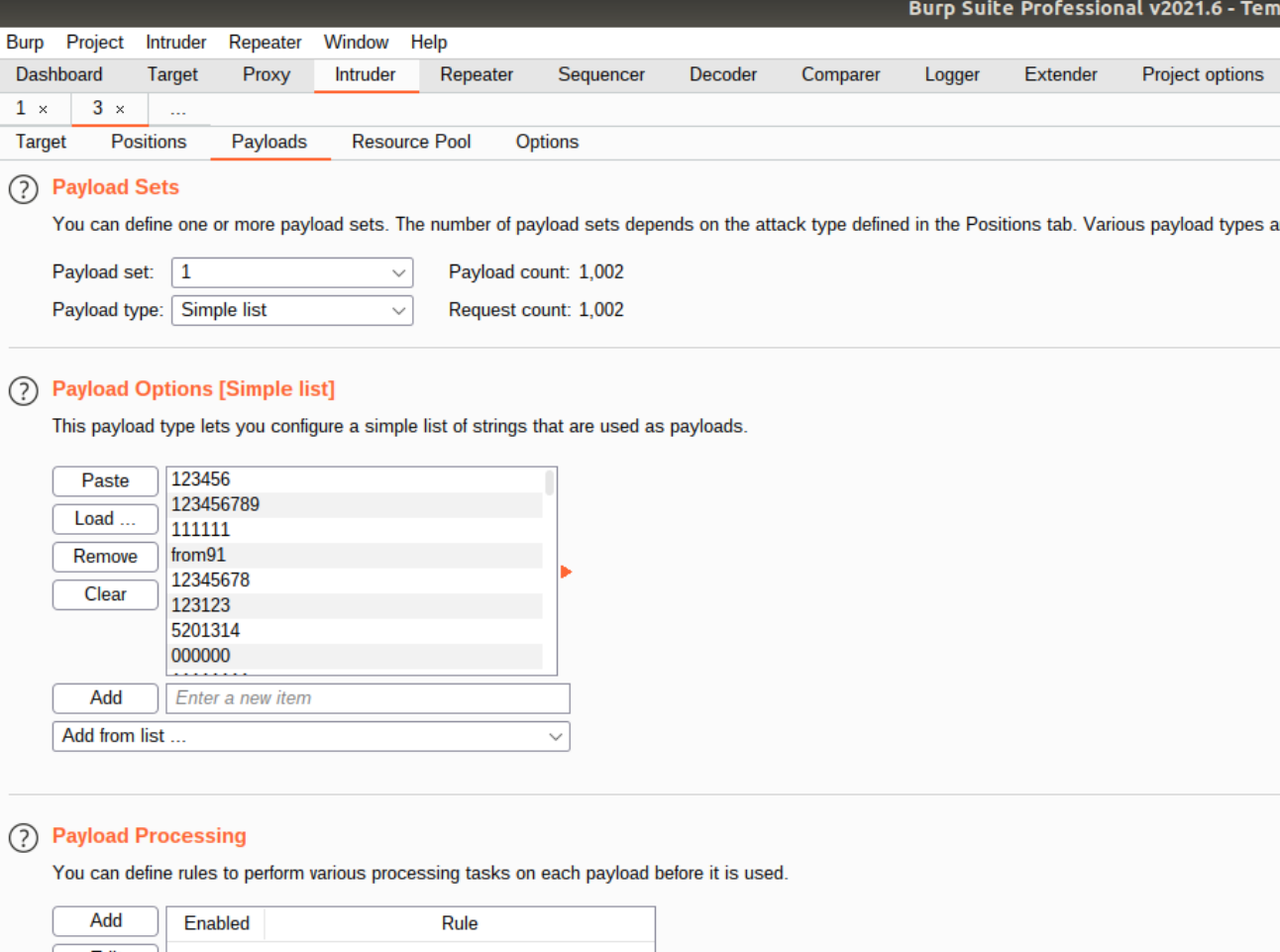This screenshot has height=952, width=1280.
Task: Select payload 123456789 in list
Action: [356, 505]
